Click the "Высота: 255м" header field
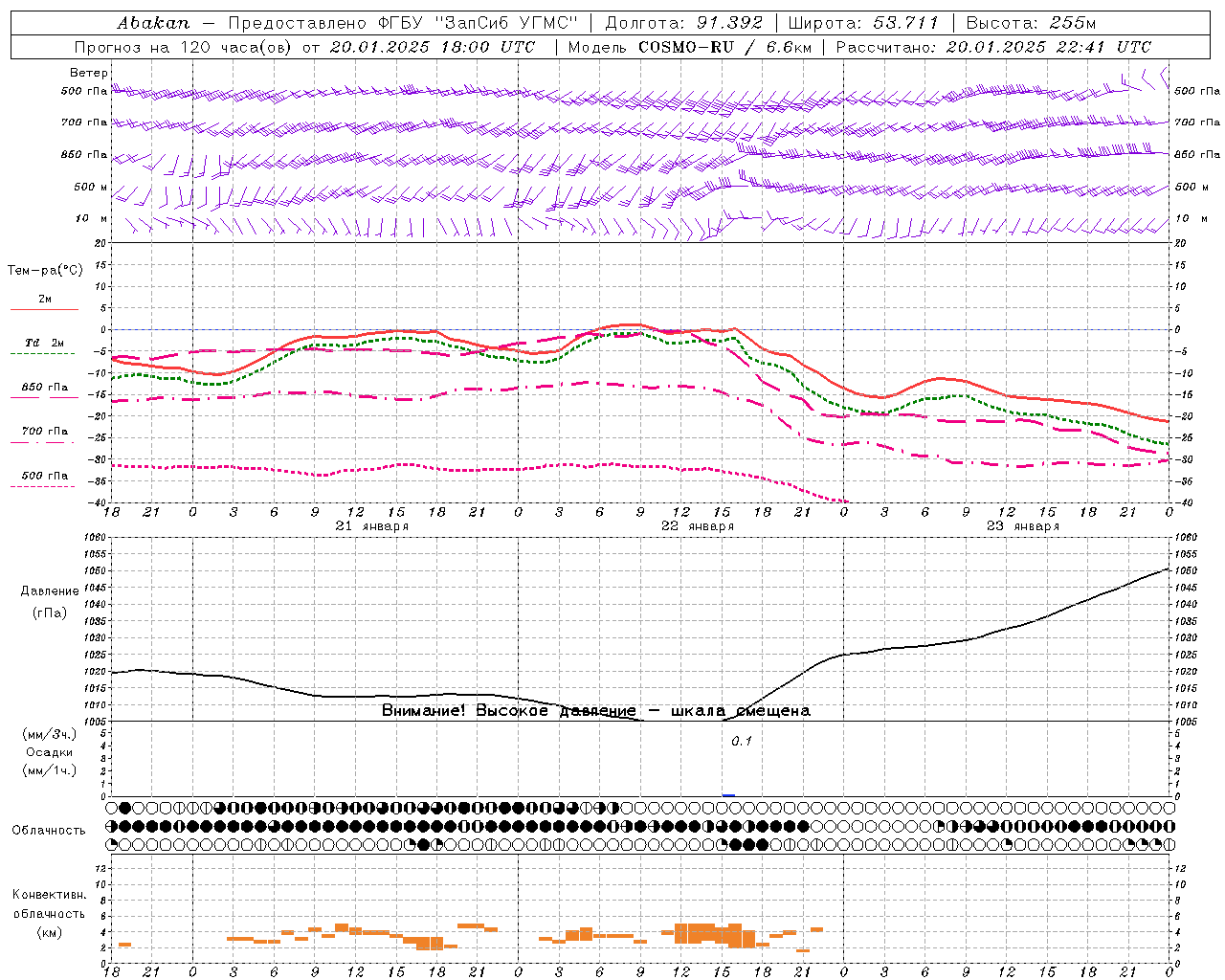Image resolution: width=1225 pixels, height=980 pixels. pyautogui.click(x=1031, y=22)
